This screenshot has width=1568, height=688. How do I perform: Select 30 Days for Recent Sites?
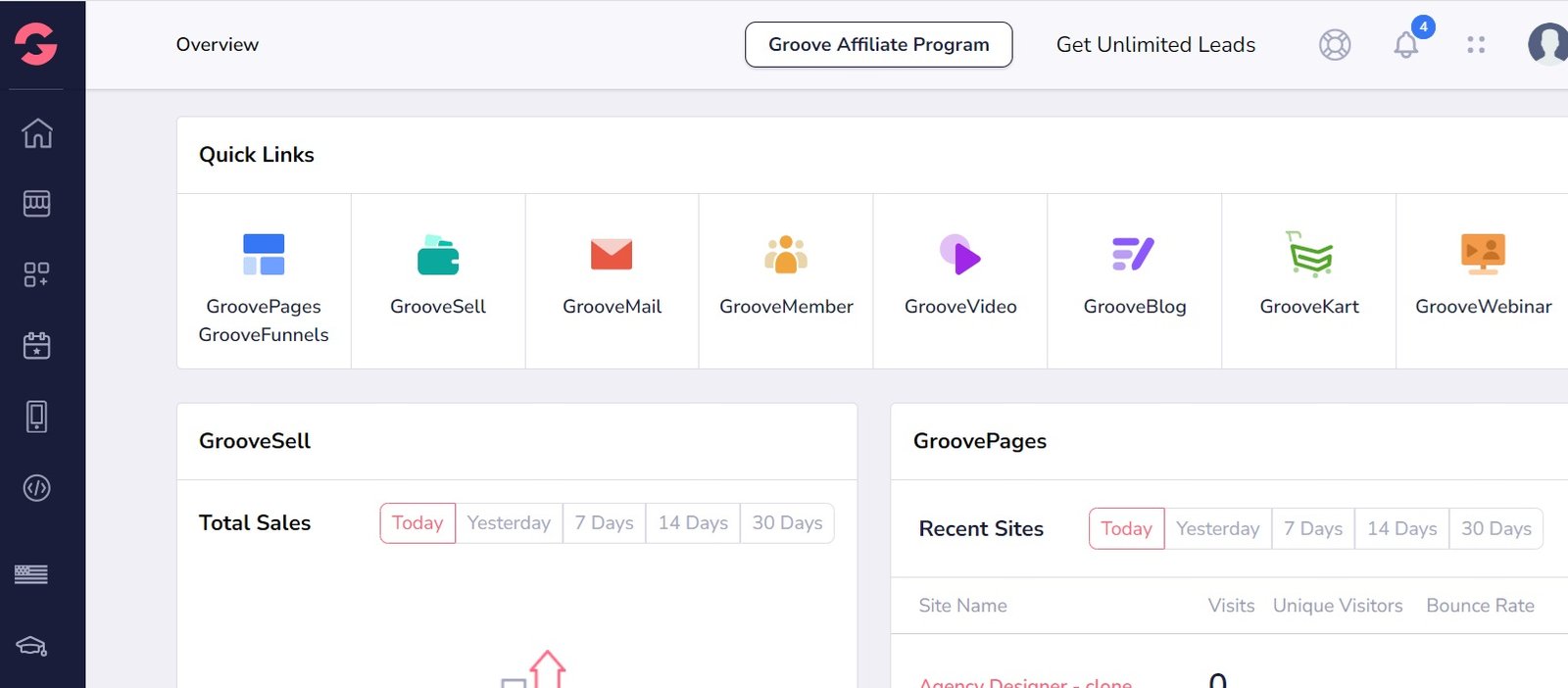(x=1495, y=529)
